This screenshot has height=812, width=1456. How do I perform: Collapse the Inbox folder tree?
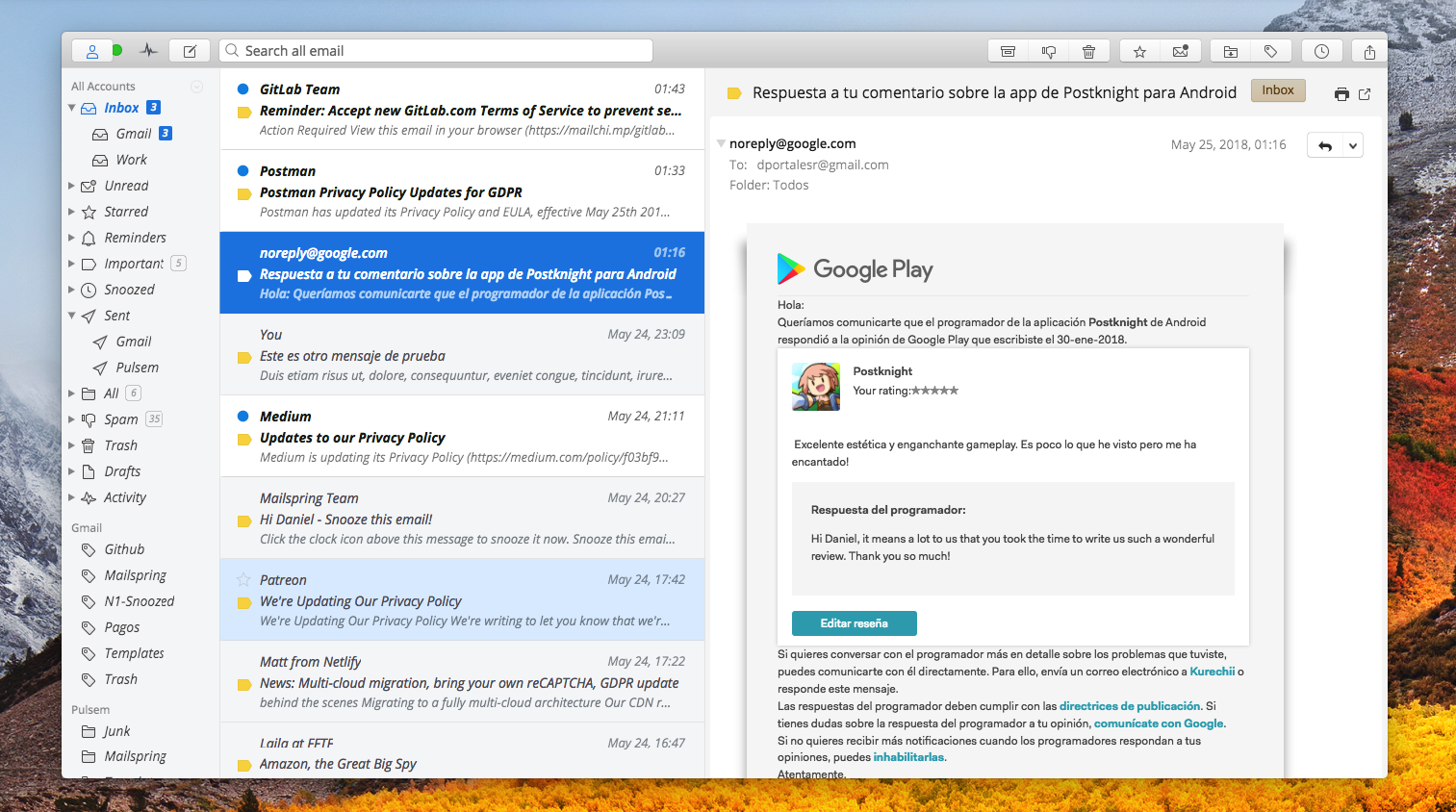tap(72, 108)
